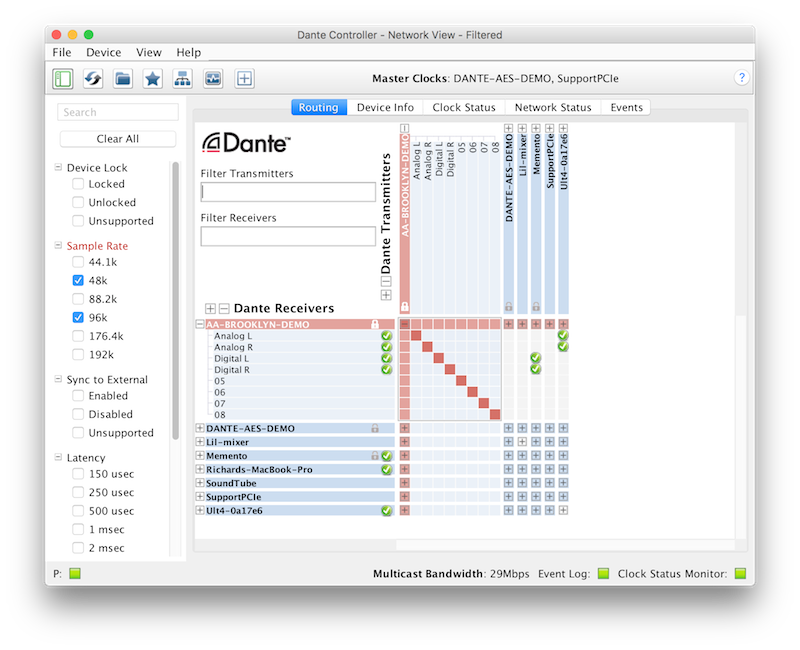Image resolution: width=800 pixels, height=650 pixels.
Task: Click the lock icon under DANTE-AES-DEMO transmitter column
Action: [x=509, y=307]
